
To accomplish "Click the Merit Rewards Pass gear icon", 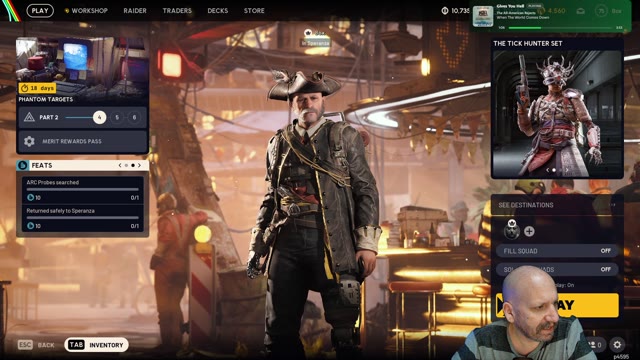I will (29, 141).
